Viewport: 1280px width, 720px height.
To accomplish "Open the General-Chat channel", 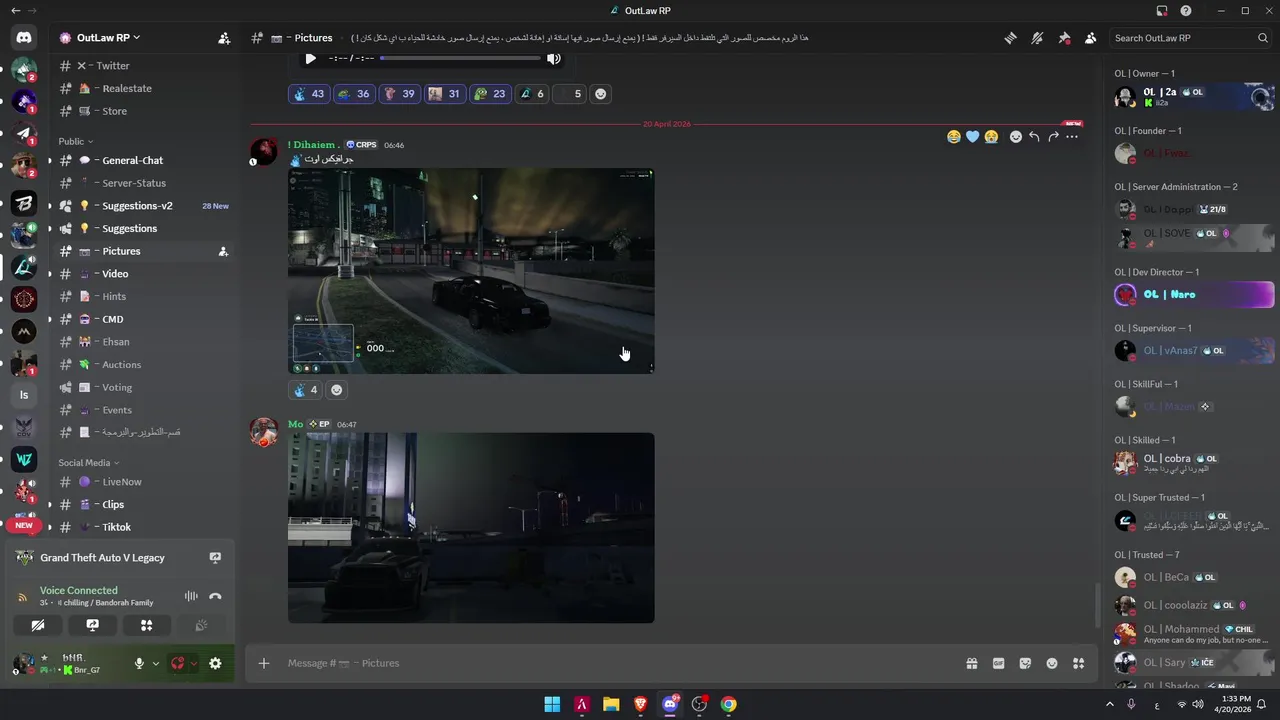I will (144, 160).
